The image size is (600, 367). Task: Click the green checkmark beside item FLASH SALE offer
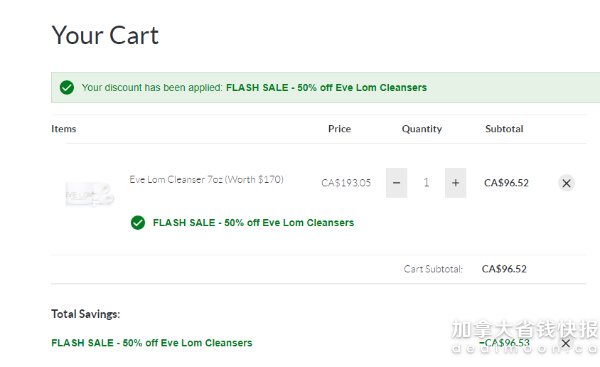138,223
